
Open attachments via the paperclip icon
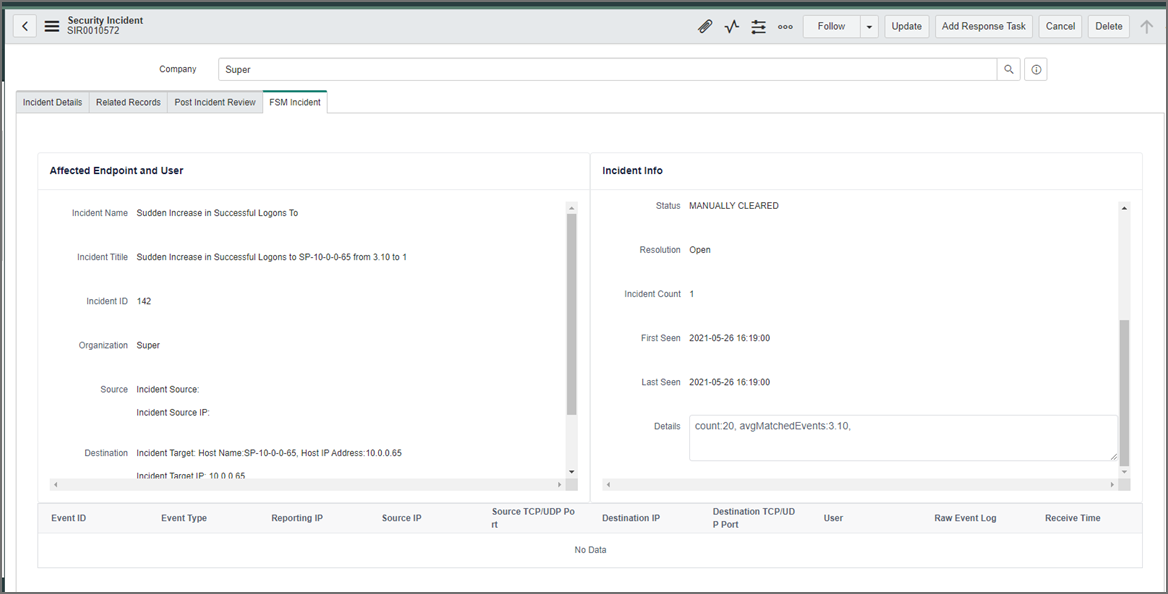point(705,26)
